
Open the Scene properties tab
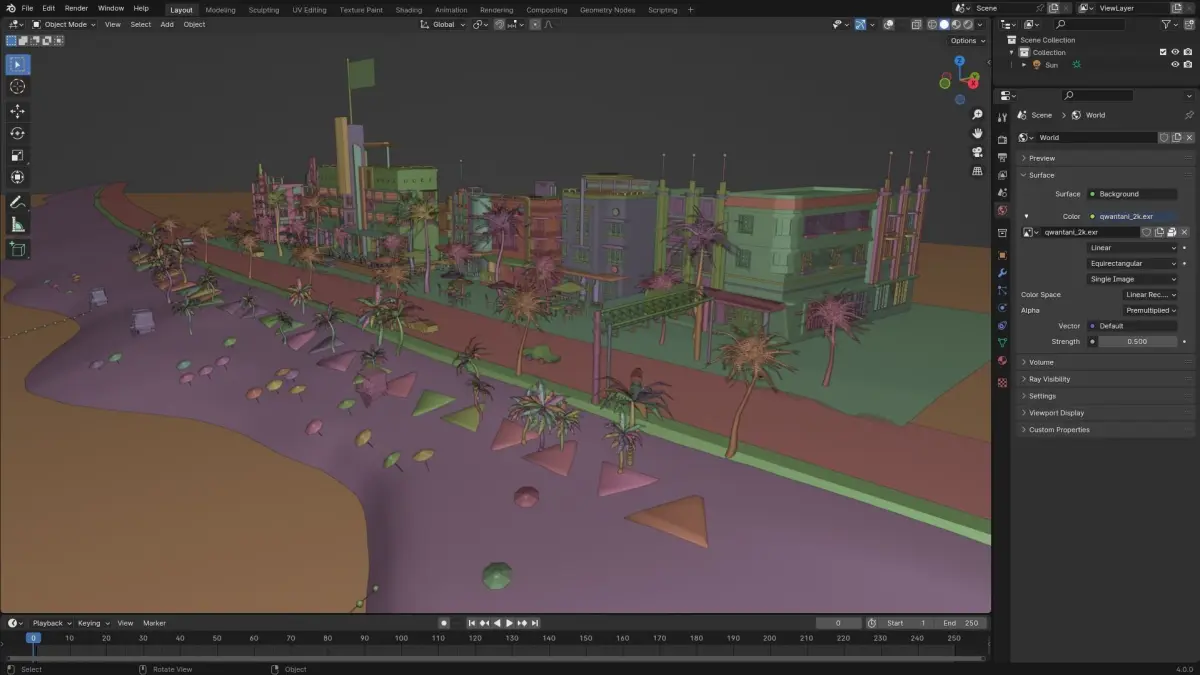(x=1002, y=192)
